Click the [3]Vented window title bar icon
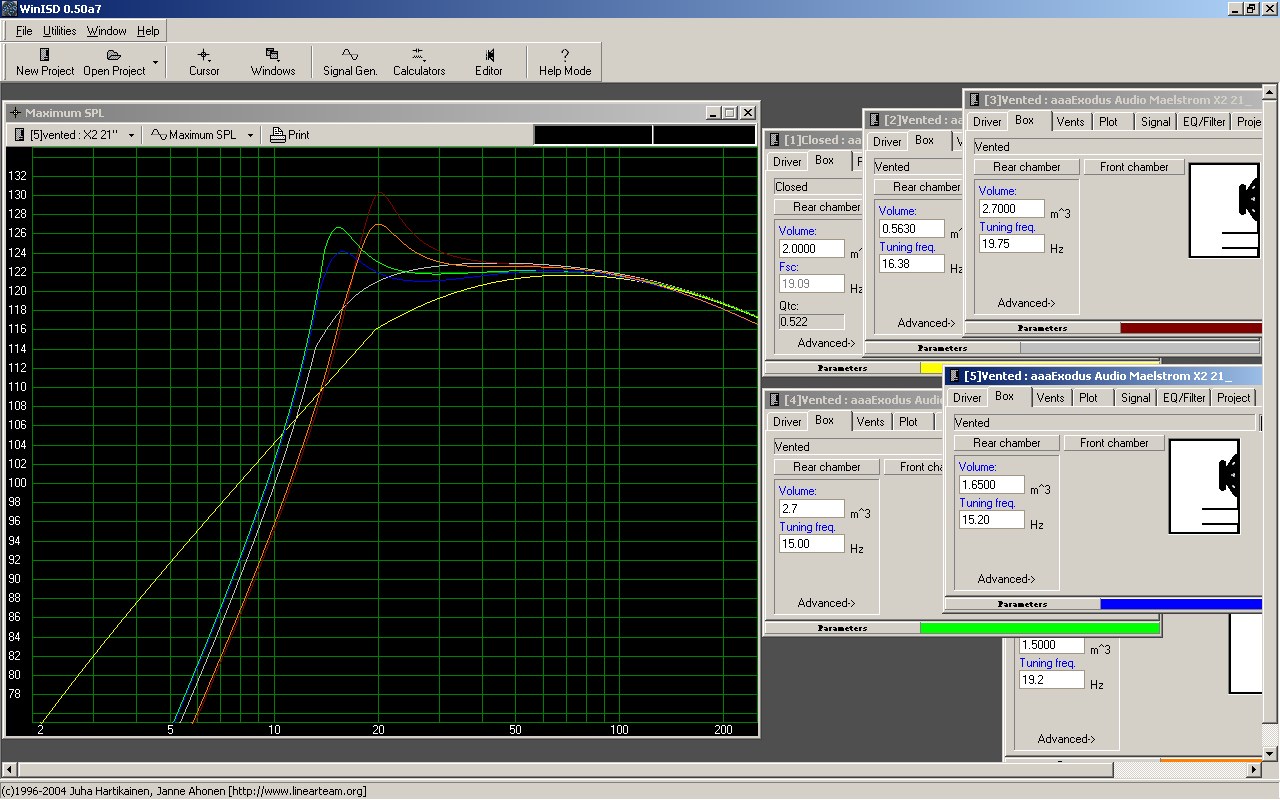Viewport: 1280px width, 800px height. click(974, 99)
